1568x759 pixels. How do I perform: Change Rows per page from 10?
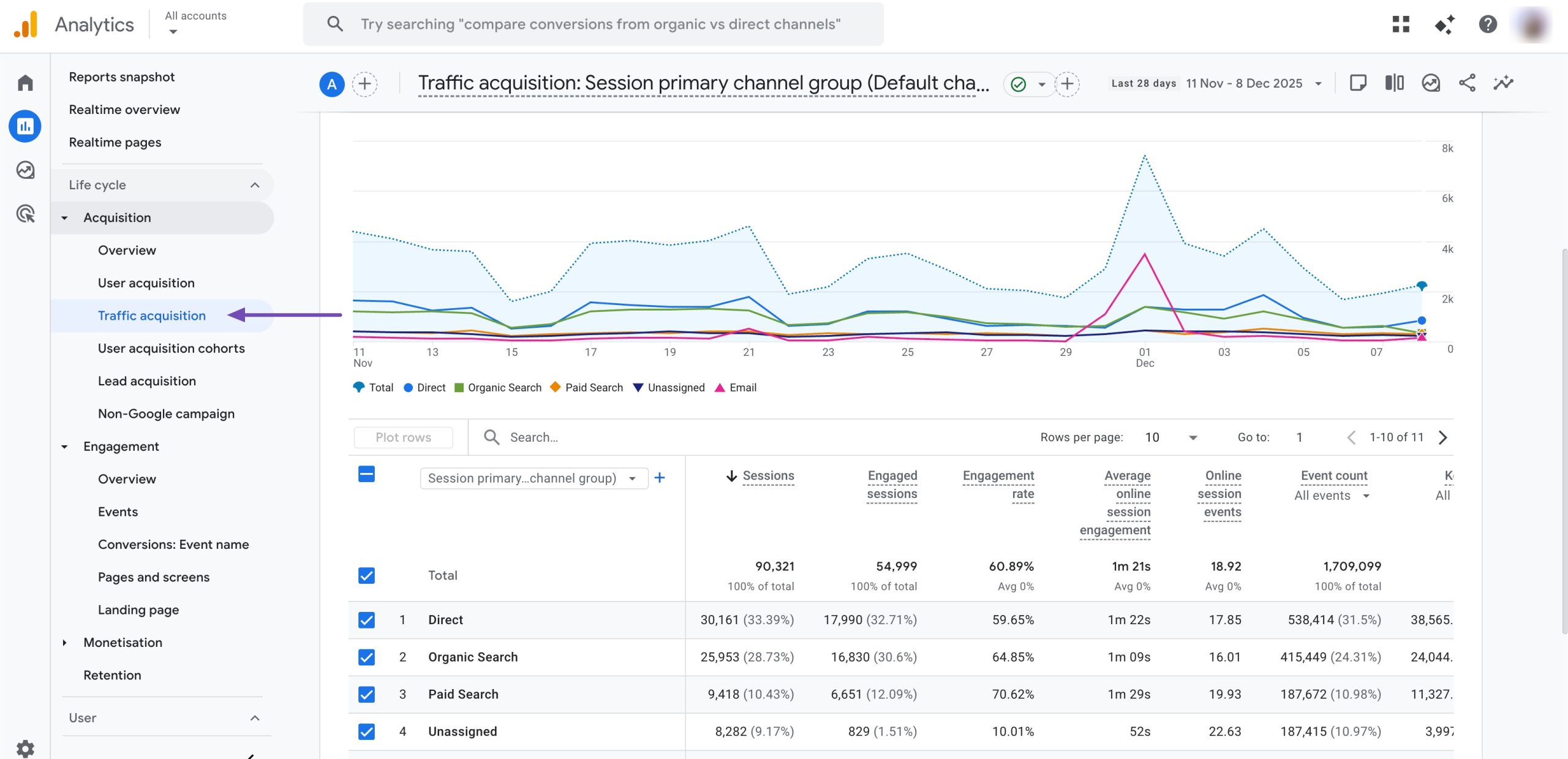[1169, 437]
